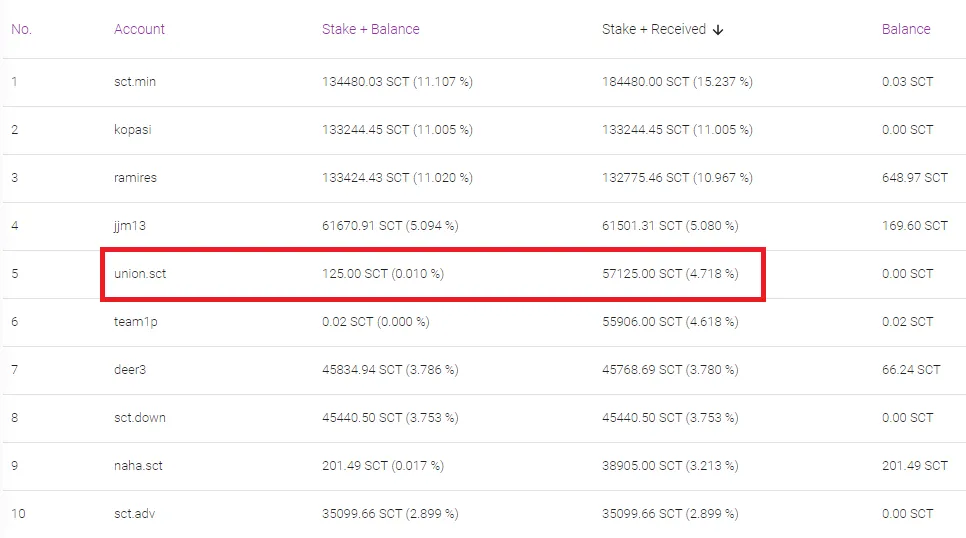Open the kopasi account
Viewport: 966px width, 538px height.
pyautogui.click(x=133, y=129)
